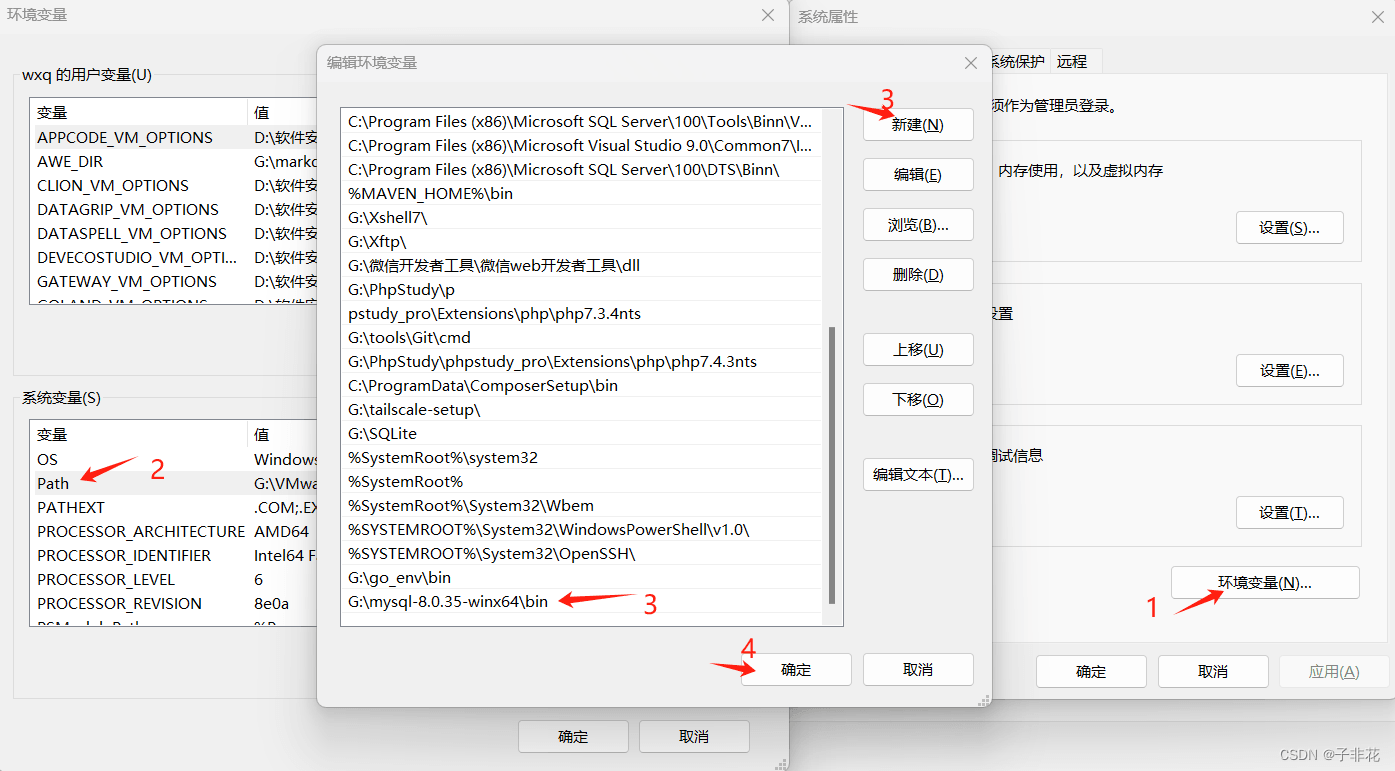
Task: Click the 新建(N) button to add entry
Action: (918, 124)
